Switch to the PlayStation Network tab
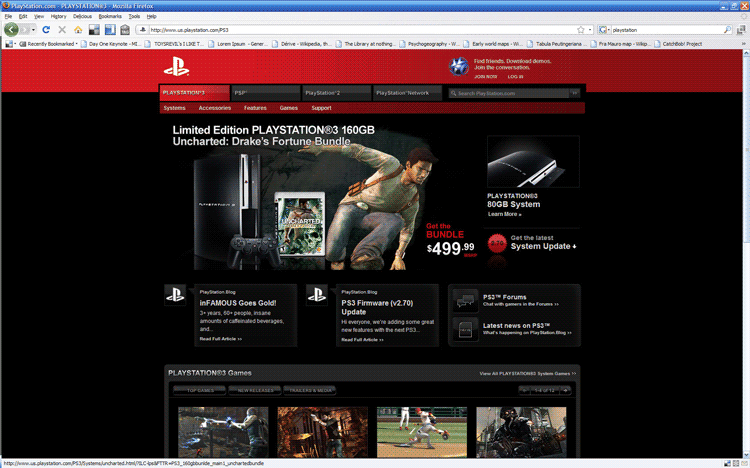Viewport: 750px width, 468px height. pos(408,93)
